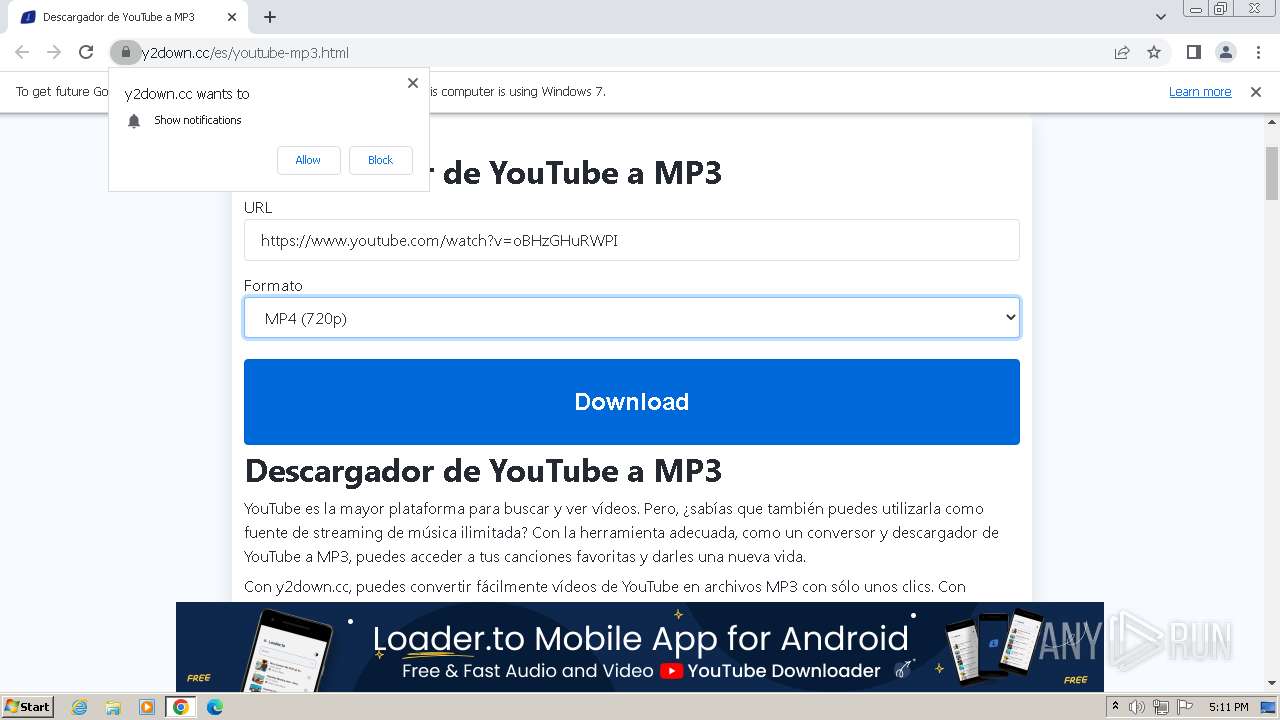This screenshot has height=720, width=1280.
Task: Open site info lock icon
Action: pyautogui.click(x=125, y=52)
